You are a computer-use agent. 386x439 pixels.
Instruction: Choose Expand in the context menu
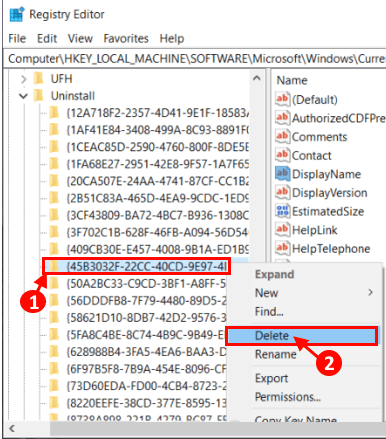pyautogui.click(x=275, y=275)
